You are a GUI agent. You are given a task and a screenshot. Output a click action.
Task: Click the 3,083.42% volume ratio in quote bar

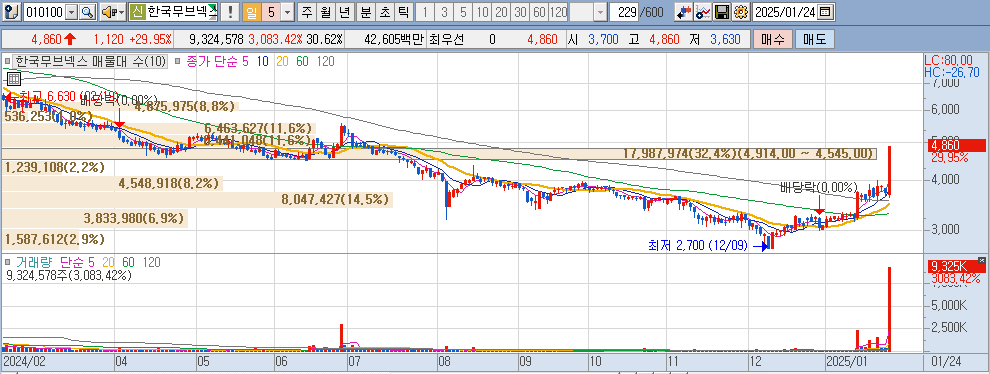coord(275,39)
